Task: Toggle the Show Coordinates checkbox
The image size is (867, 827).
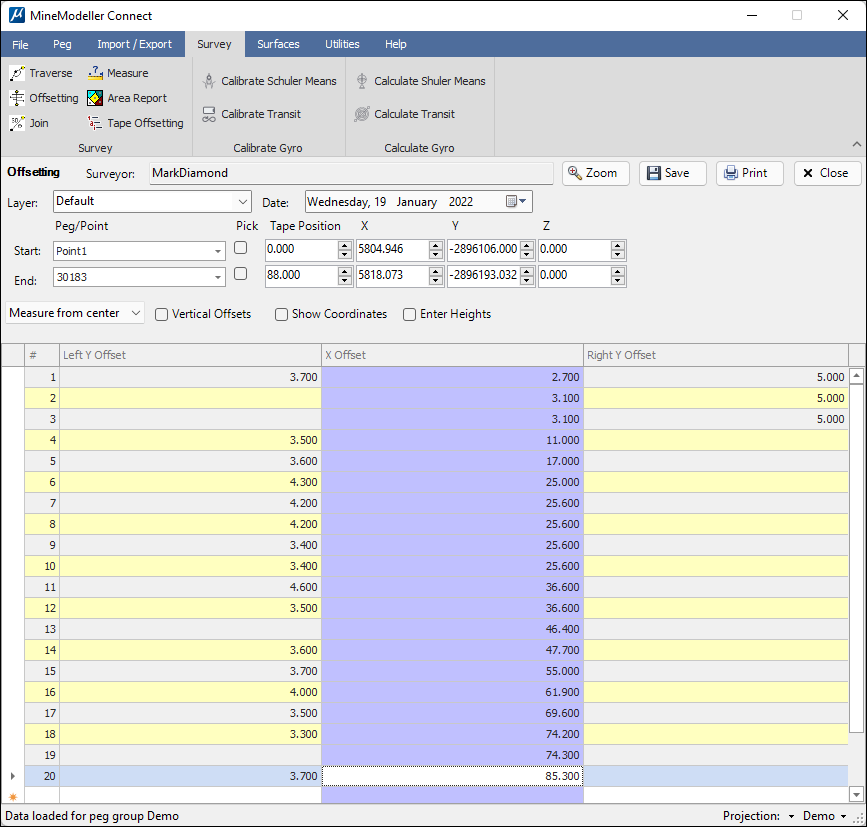Action: coord(282,314)
